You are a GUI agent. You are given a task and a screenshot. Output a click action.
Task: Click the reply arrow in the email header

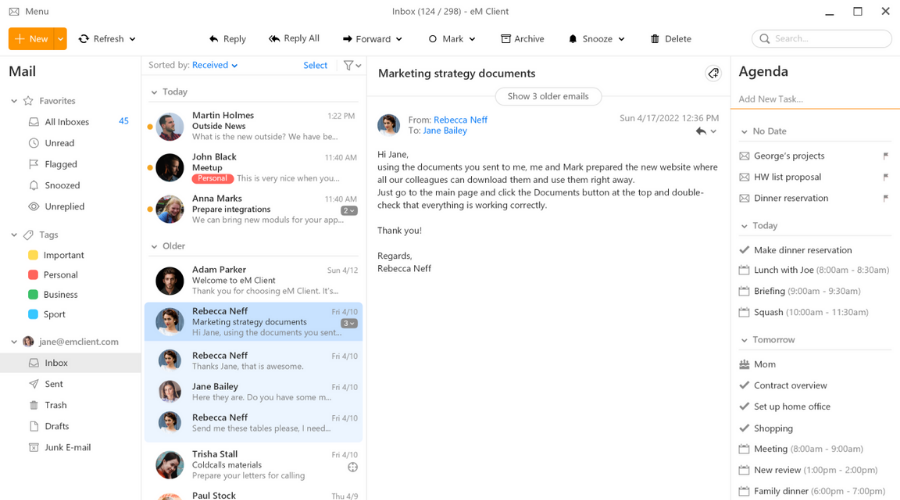tap(701, 131)
